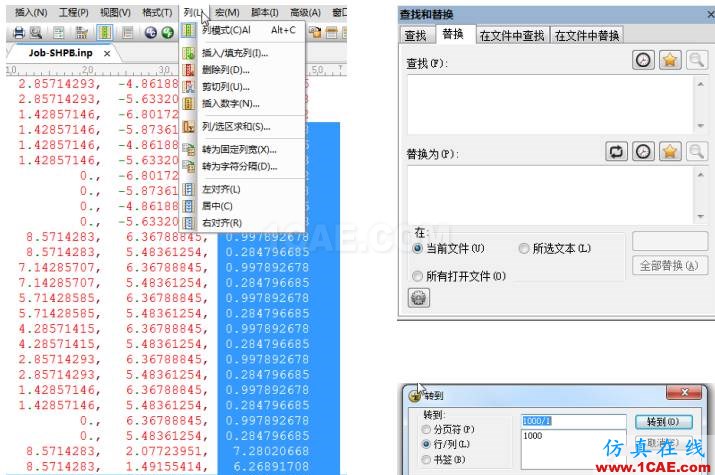Image resolution: width=715 pixels, height=475 pixels.
Task: Click the green globe toolbar icon
Action: coord(167,32)
